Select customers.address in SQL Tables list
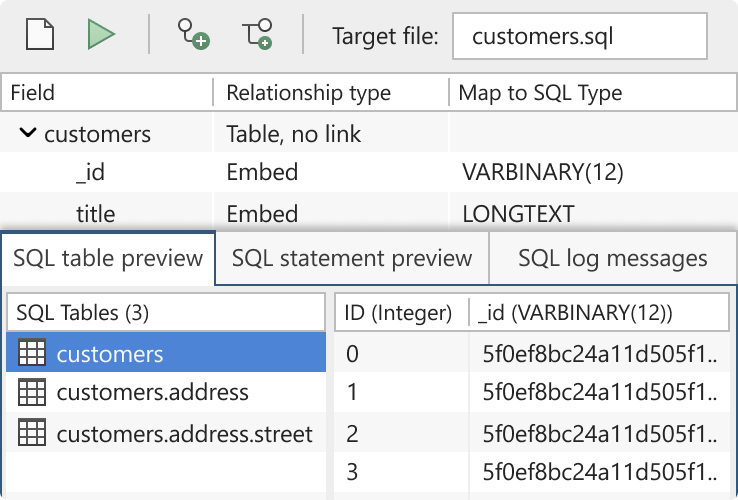Viewport: 738px width, 500px height. point(166,392)
